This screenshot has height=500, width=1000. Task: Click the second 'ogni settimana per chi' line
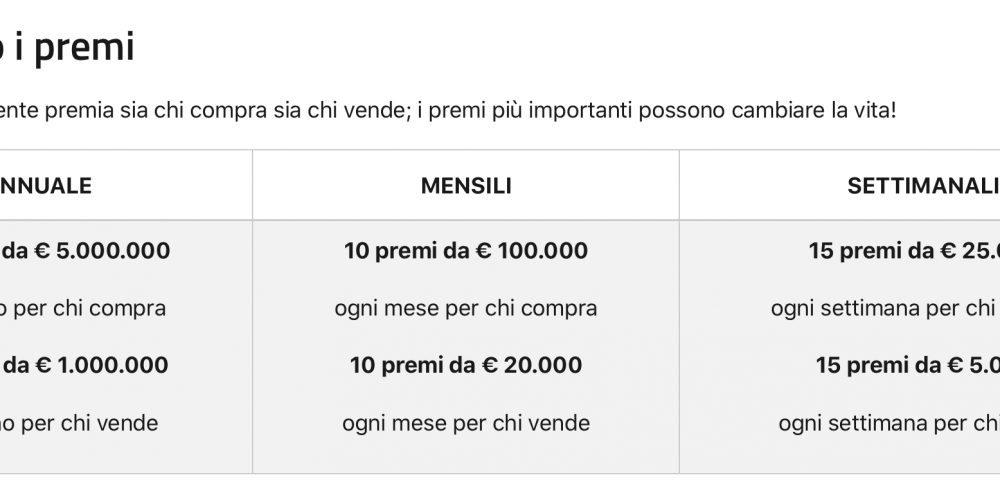889,423
